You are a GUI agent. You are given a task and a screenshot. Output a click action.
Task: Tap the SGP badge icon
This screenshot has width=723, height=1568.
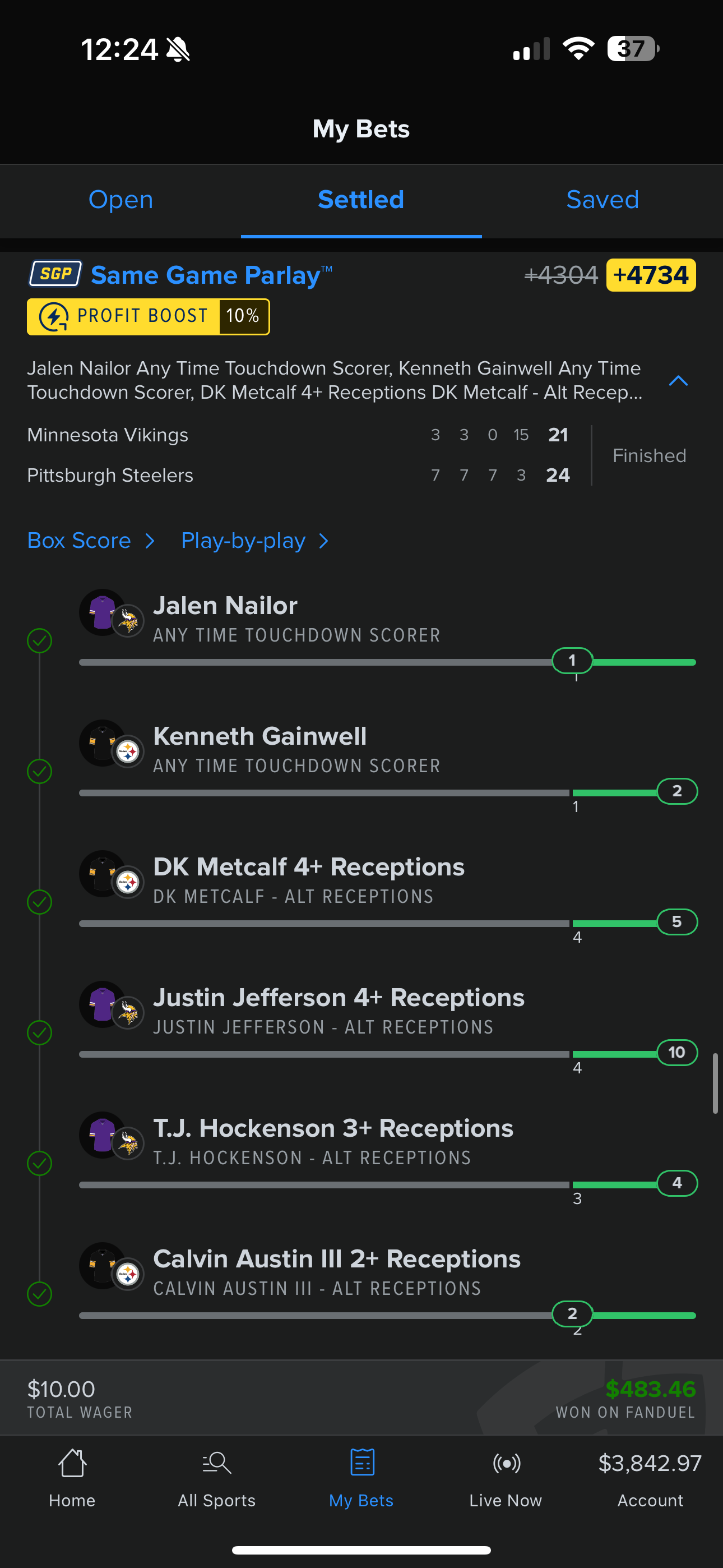tap(55, 274)
